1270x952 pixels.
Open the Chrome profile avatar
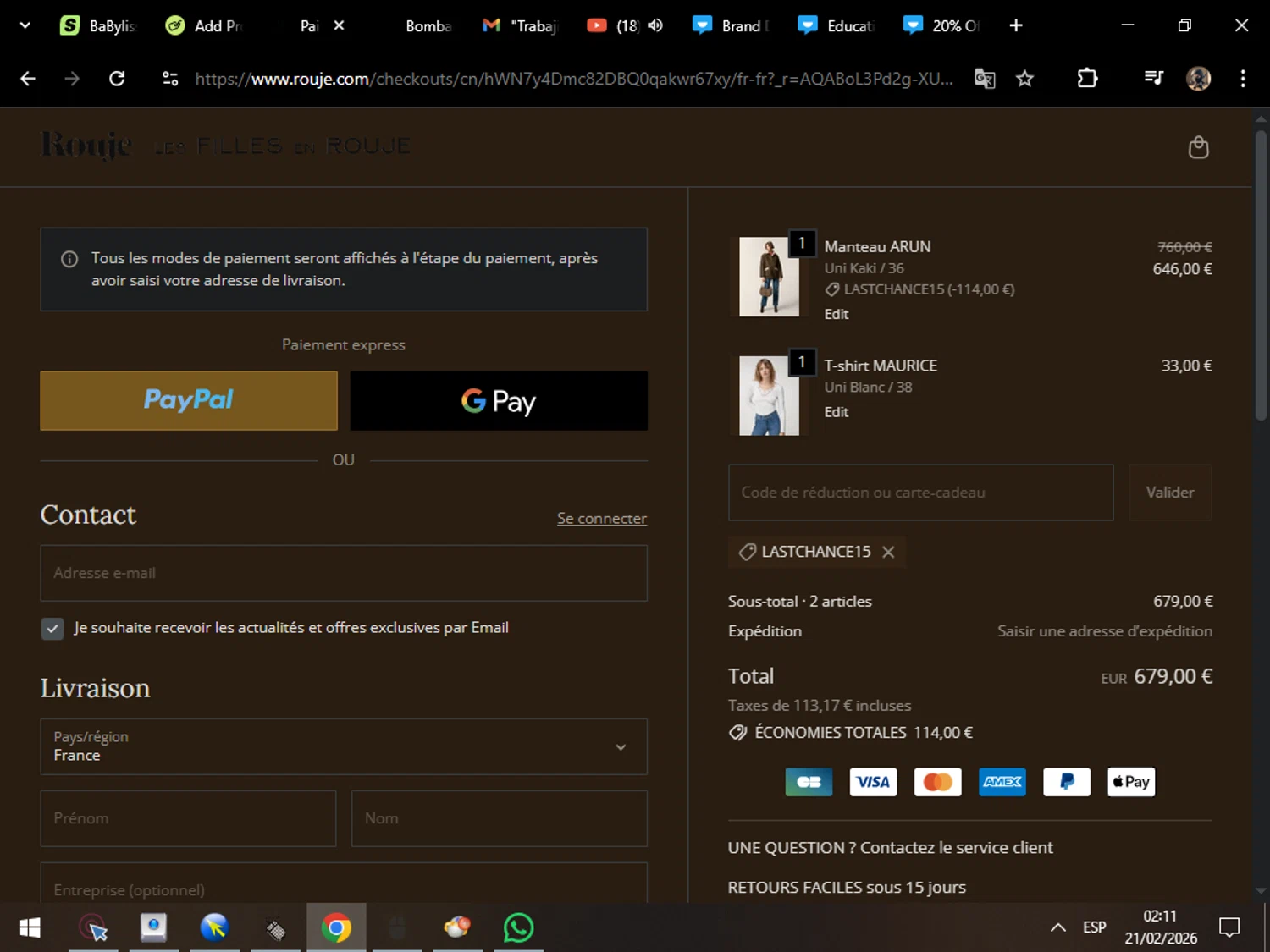1198,79
